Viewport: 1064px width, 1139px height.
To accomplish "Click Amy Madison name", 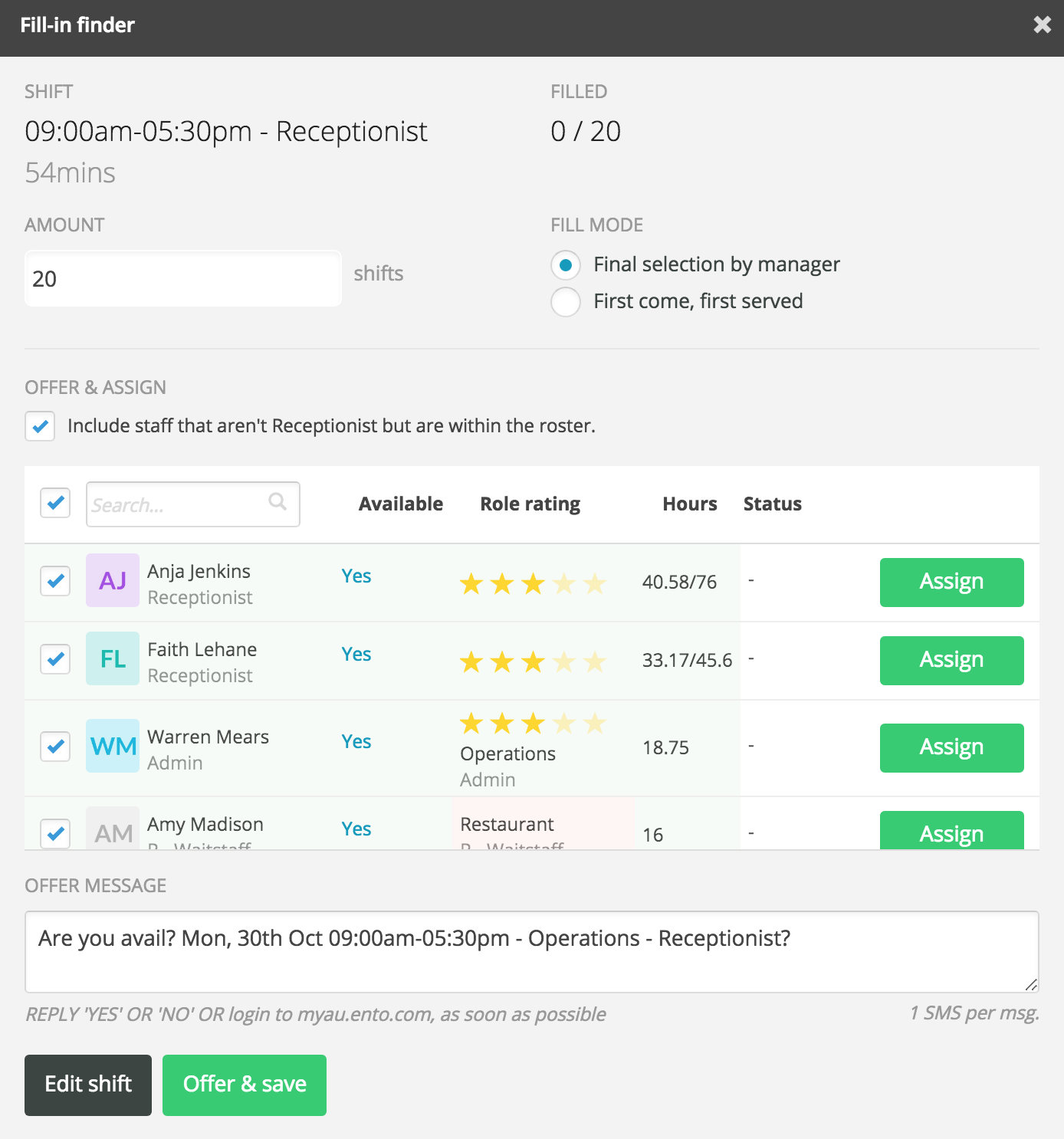I will coord(205,824).
